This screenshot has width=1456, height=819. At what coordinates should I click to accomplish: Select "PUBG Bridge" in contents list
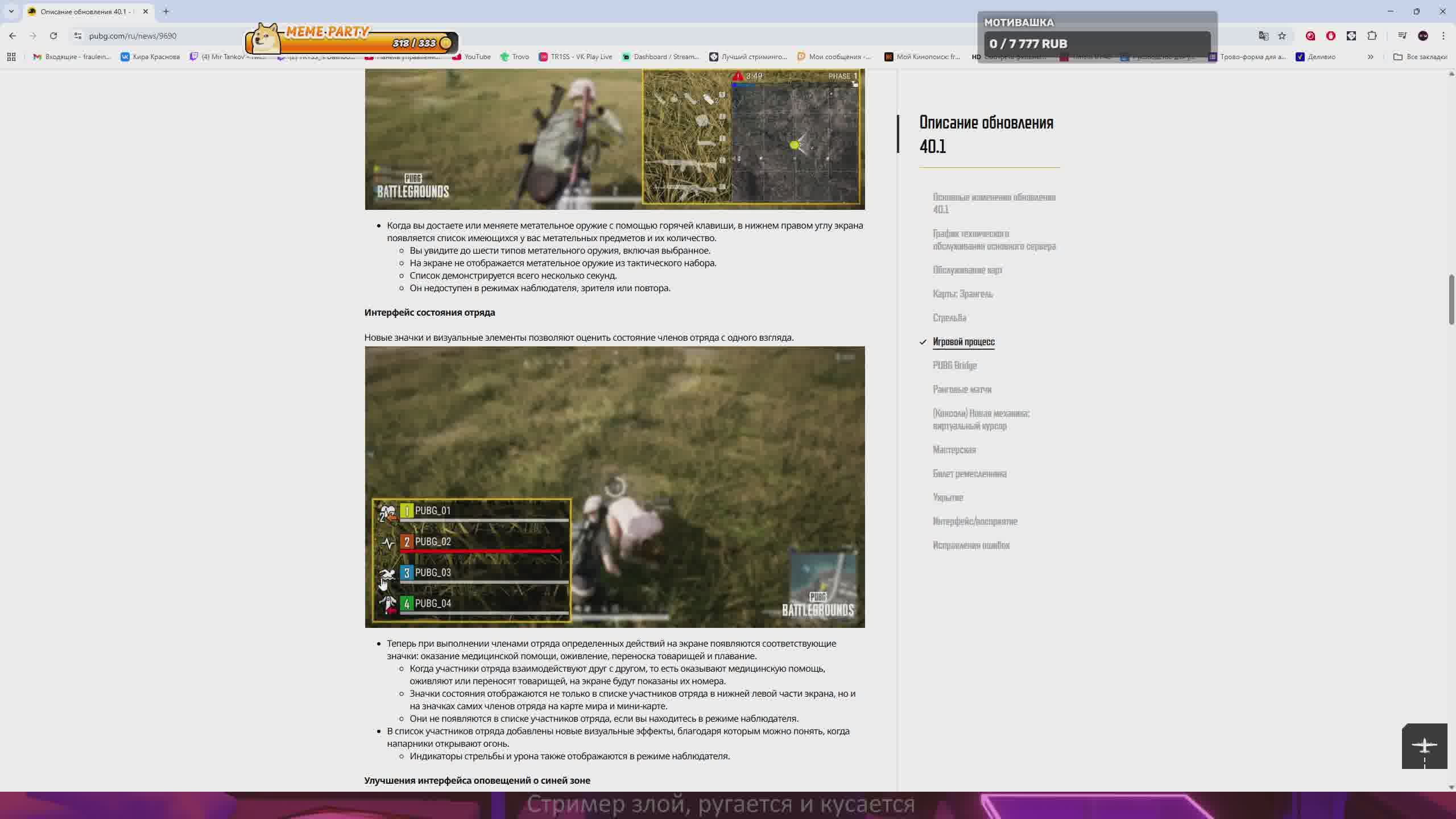coord(954,366)
